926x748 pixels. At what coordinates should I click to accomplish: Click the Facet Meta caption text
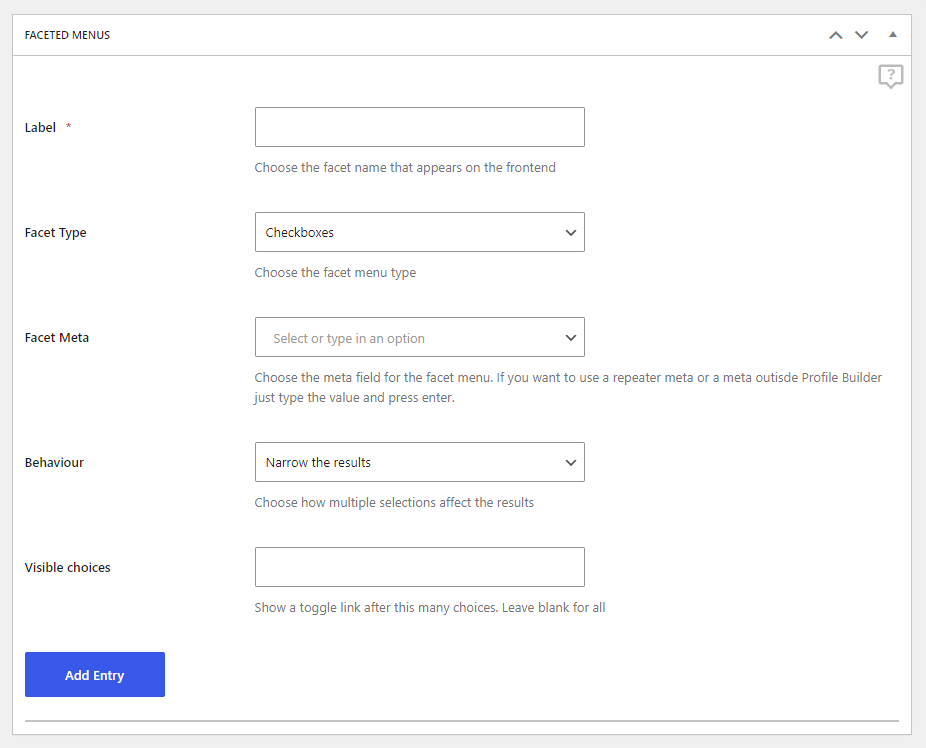(57, 338)
